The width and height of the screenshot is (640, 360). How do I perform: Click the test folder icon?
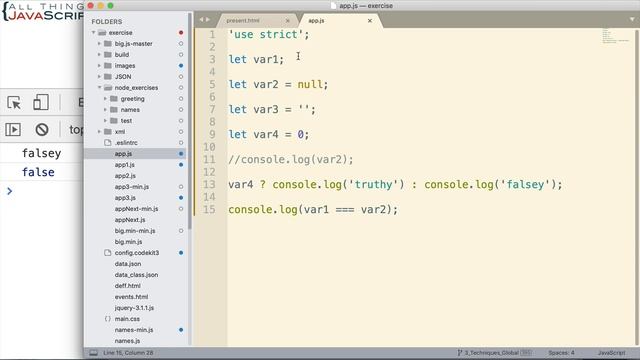pyautogui.click(x=114, y=120)
